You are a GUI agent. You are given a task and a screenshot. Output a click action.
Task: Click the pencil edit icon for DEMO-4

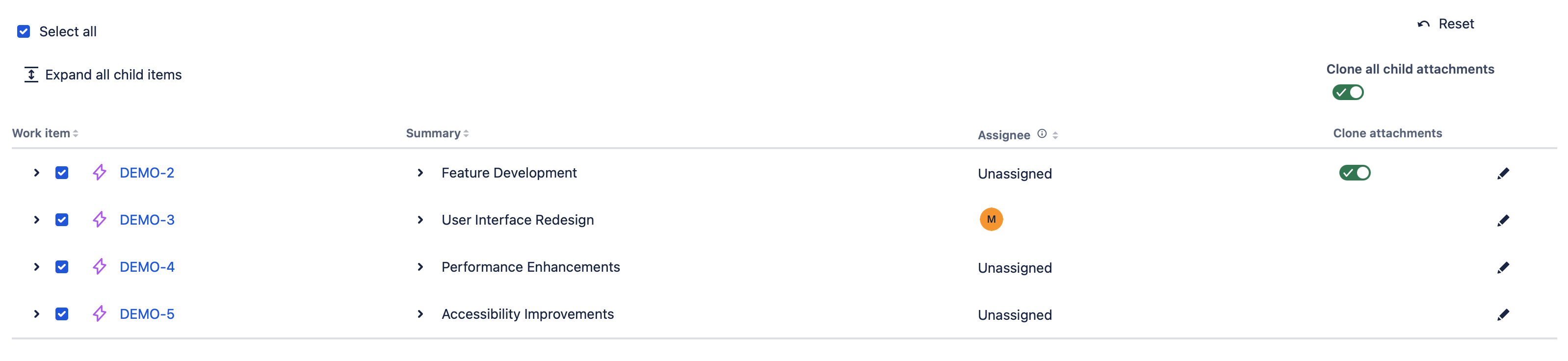click(1502, 267)
